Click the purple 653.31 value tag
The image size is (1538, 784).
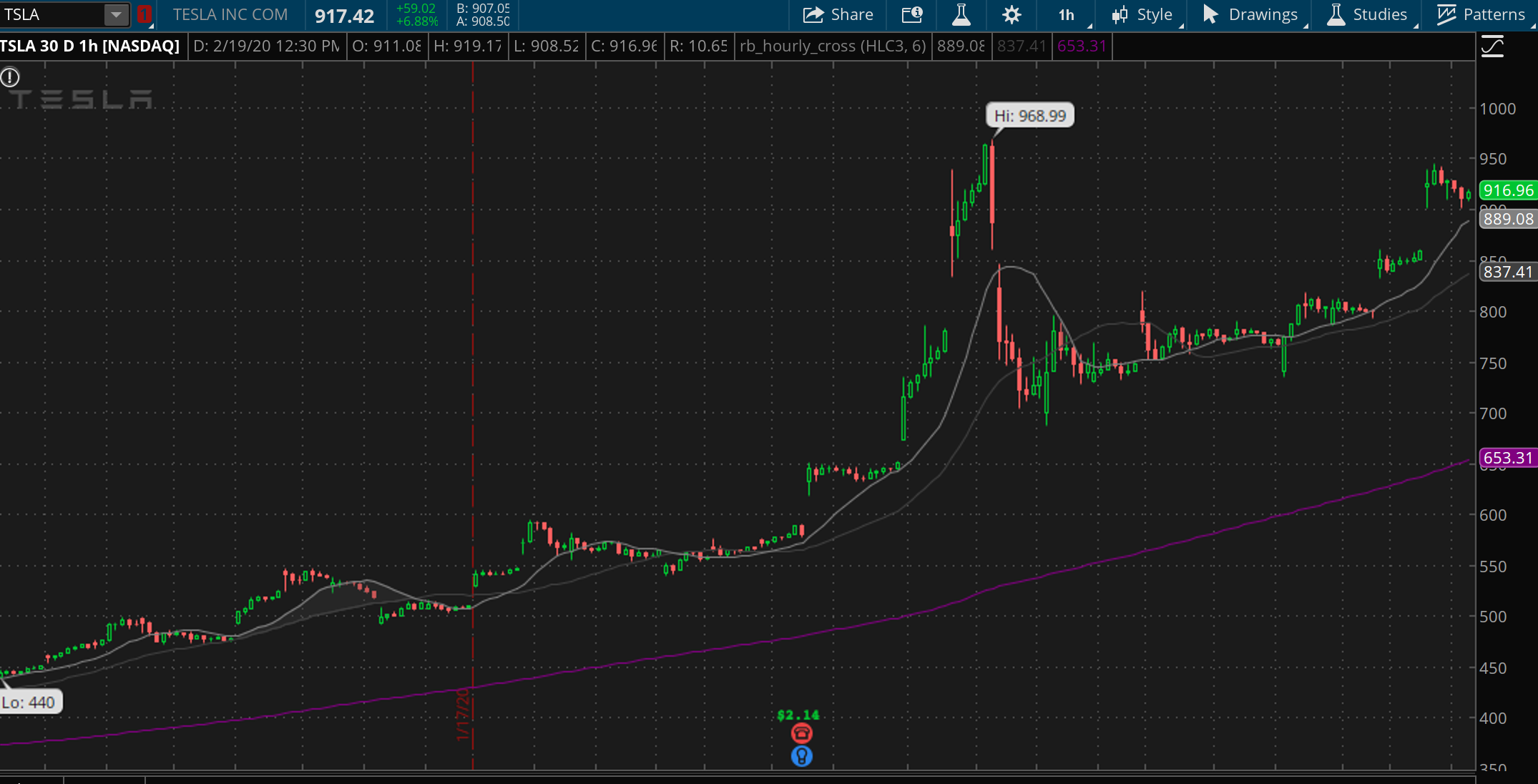(x=1508, y=458)
